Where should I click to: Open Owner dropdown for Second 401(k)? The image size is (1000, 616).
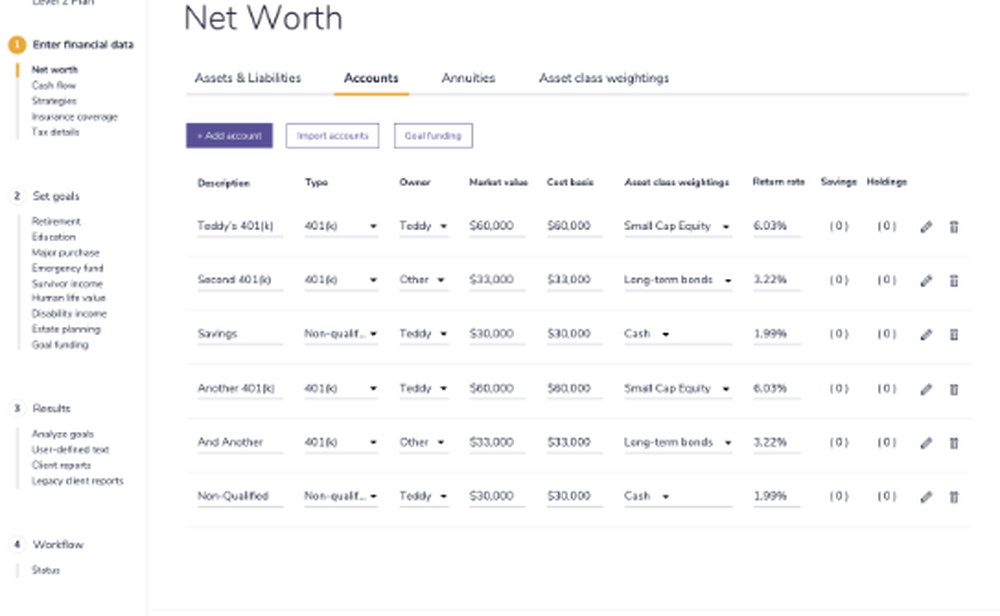[x=423, y=280]
